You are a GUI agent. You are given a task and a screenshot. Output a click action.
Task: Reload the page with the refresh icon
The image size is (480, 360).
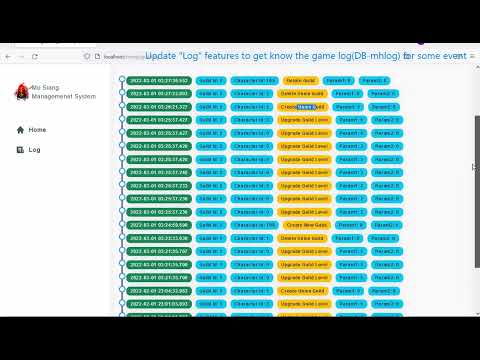(35, 57)
